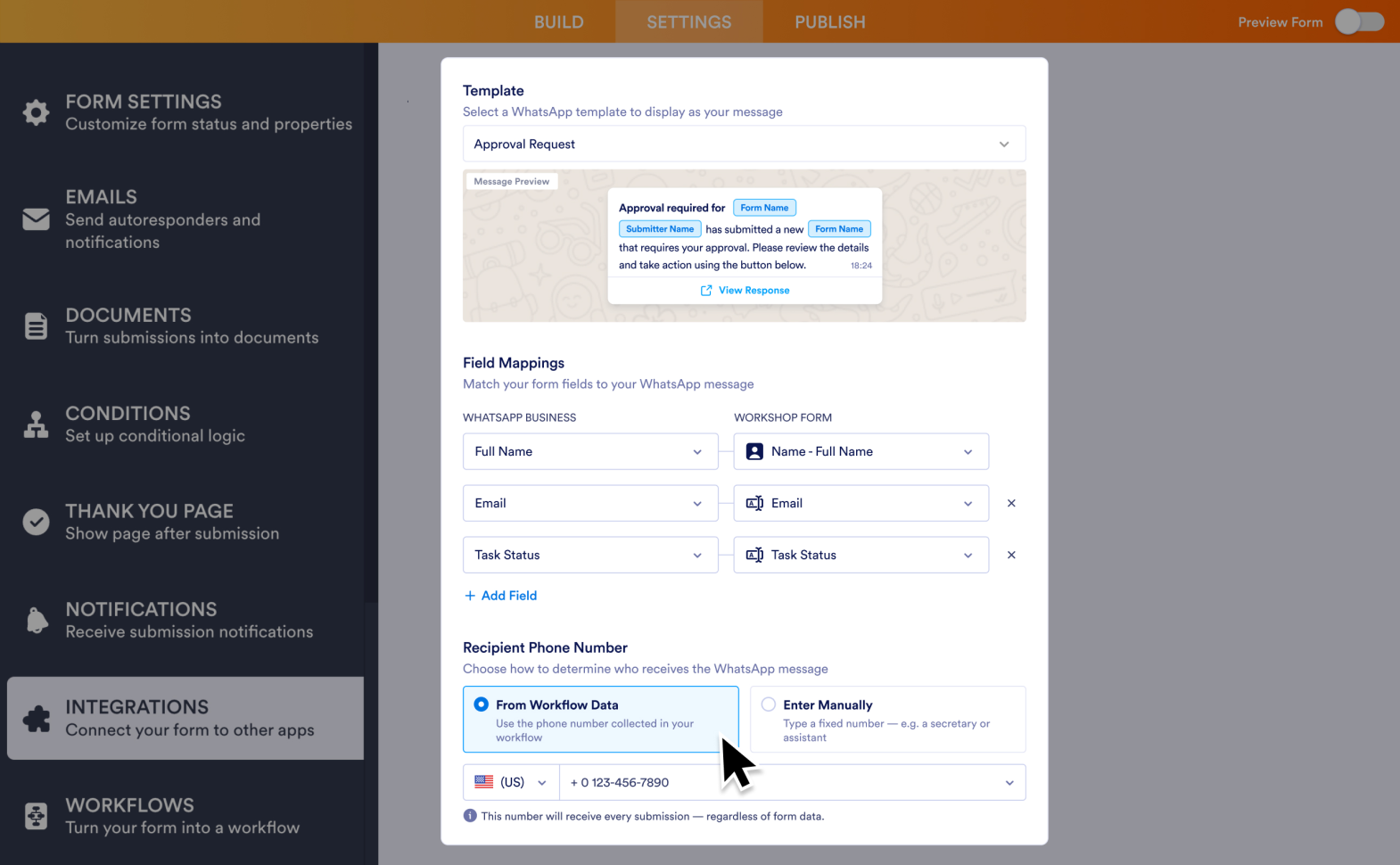Screen dimensions: 1400x865
Task: Open Form Settings in the sidebar
Action: tap(185, 112)
